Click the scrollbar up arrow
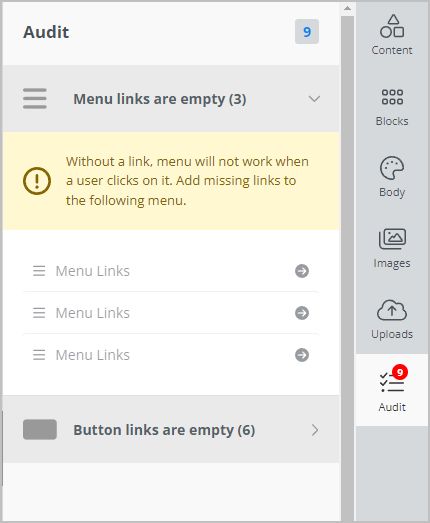Image resolution: width=430 pixels, height=523 pixels. click(x=347, y=8)
